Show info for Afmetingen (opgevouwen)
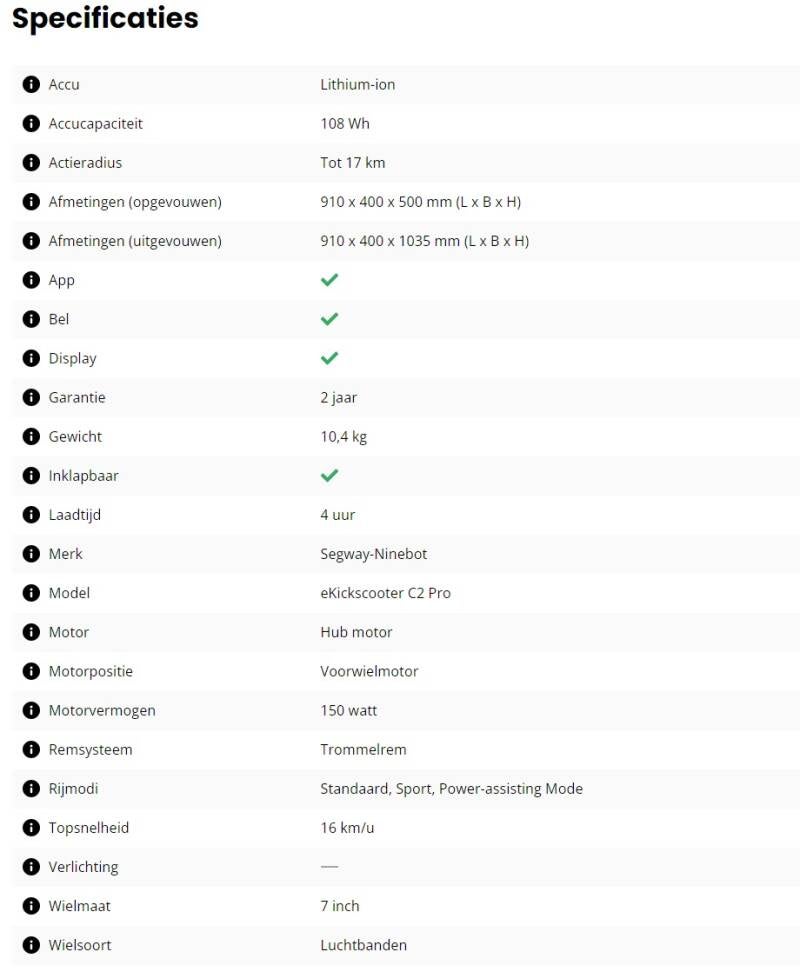Image resolution: width=800 pixels, height=972 pixels. click(x=31, y=202)
